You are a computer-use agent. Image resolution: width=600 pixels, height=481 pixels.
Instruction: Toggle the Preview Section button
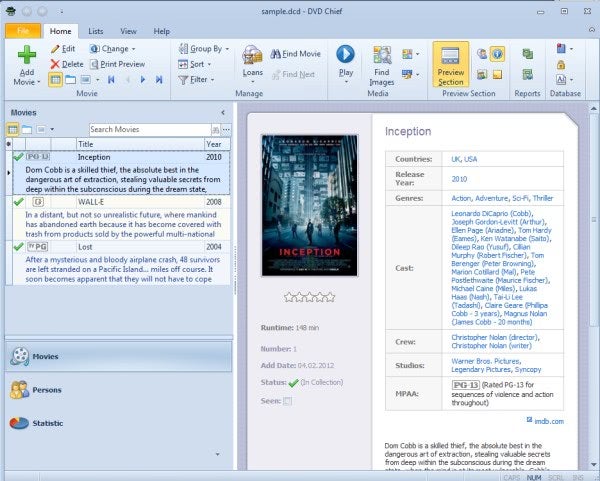[x=452, y=63]
